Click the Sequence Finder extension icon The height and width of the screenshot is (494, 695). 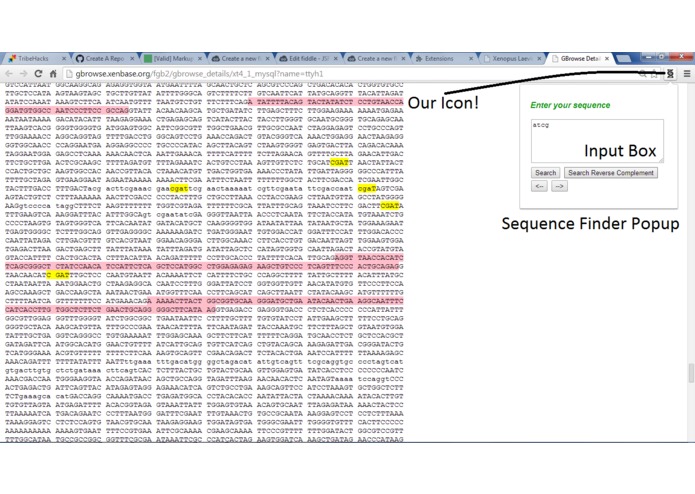pos(670,74)
